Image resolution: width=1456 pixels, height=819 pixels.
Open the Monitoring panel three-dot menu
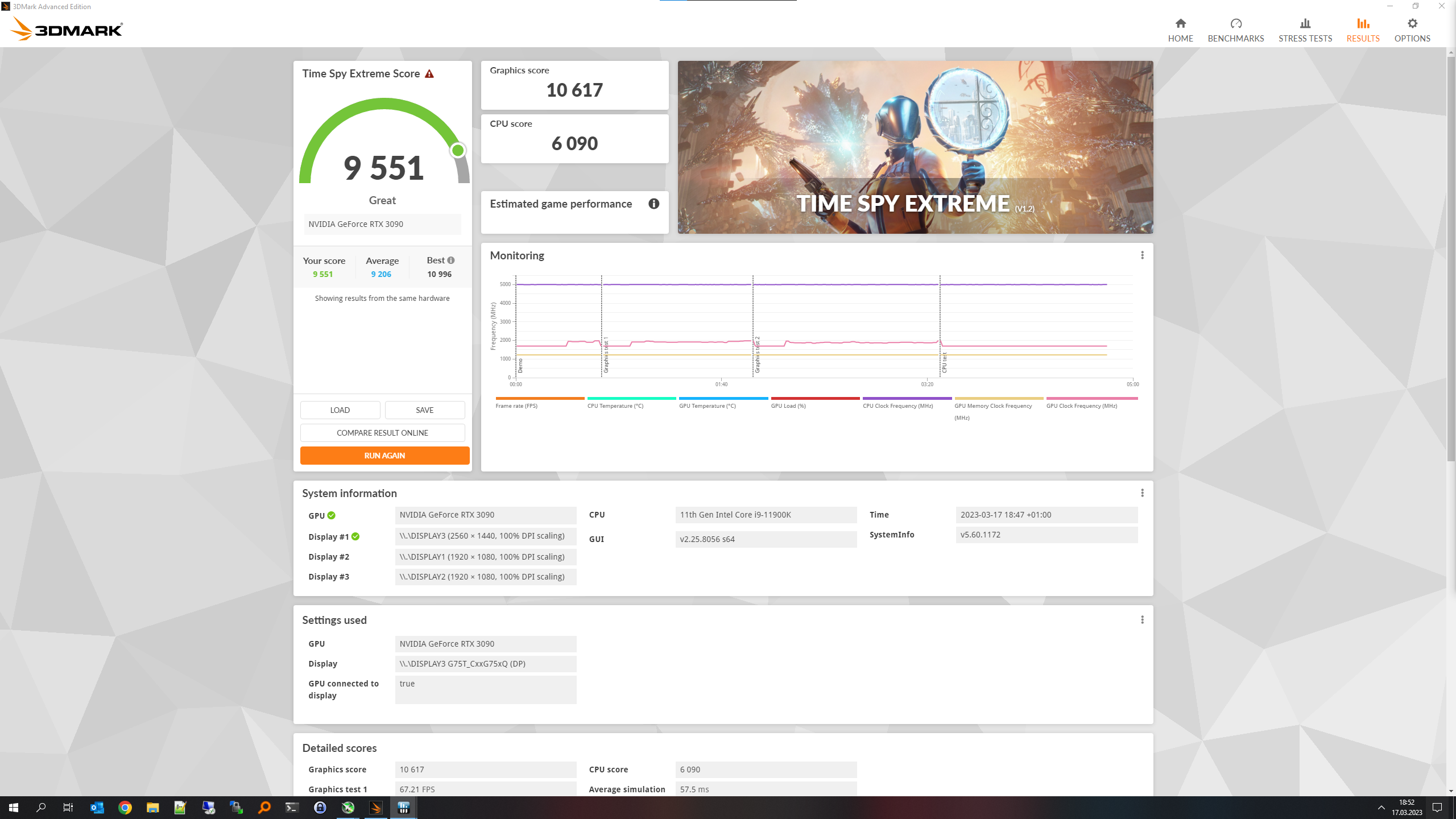(x=1142, y=255)
